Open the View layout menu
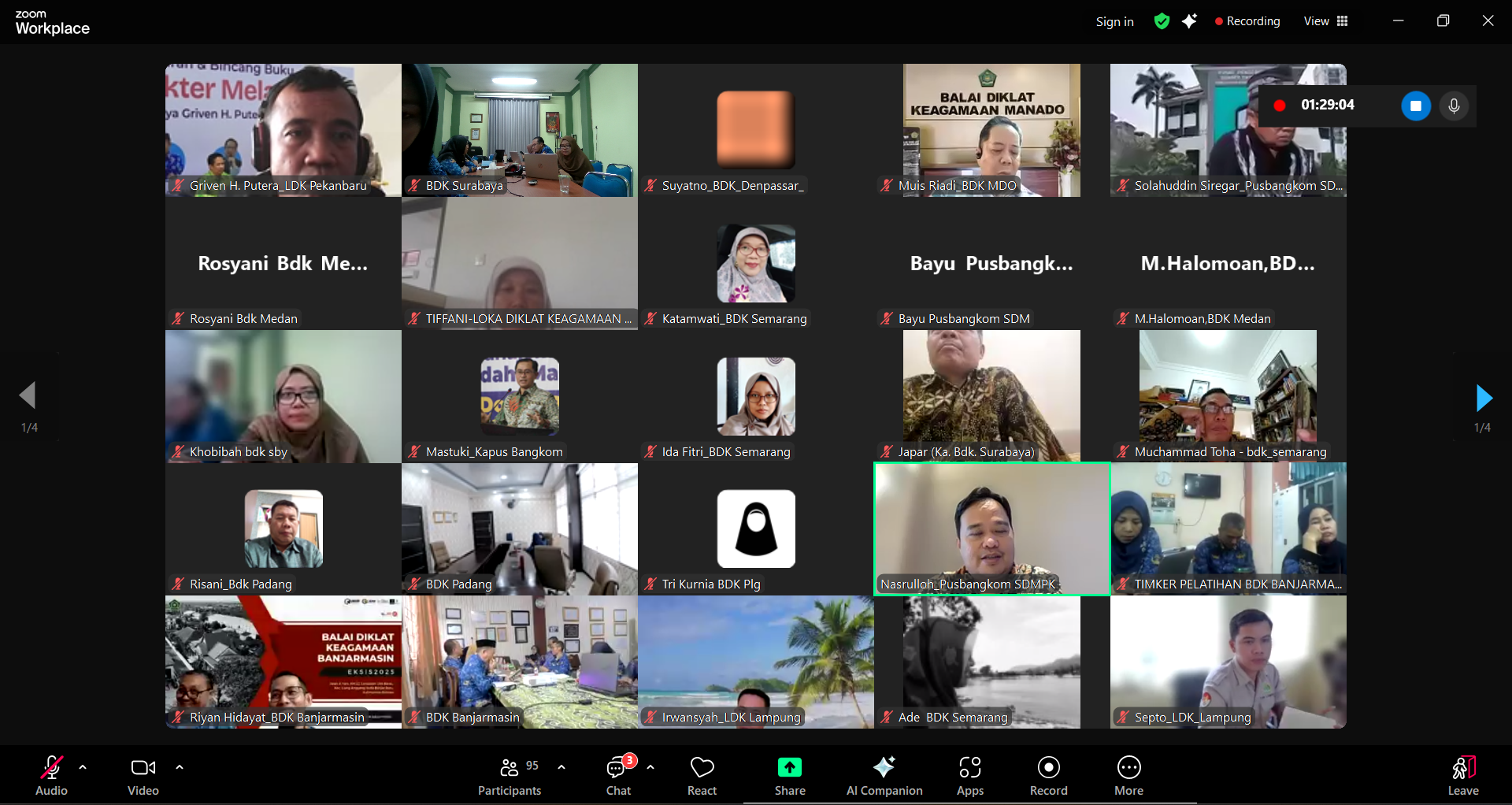 (x=1326, y=21)
